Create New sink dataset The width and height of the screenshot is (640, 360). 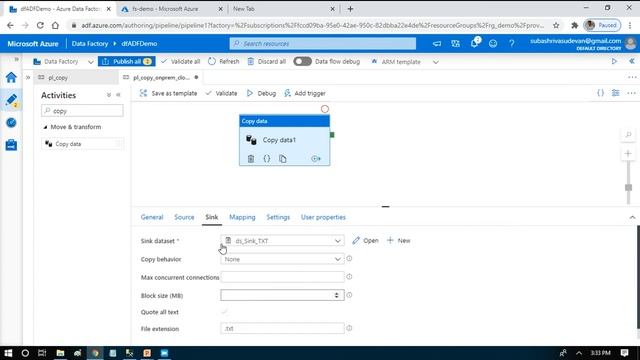pos(398,240)
